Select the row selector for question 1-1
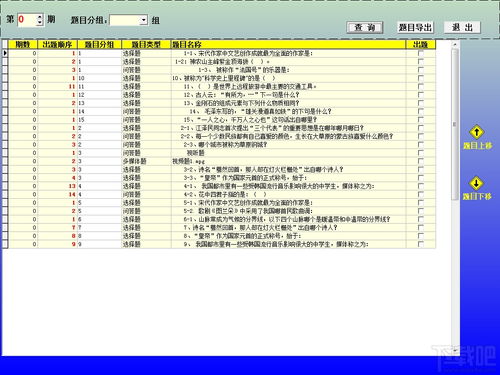 (x=5, y=53)
